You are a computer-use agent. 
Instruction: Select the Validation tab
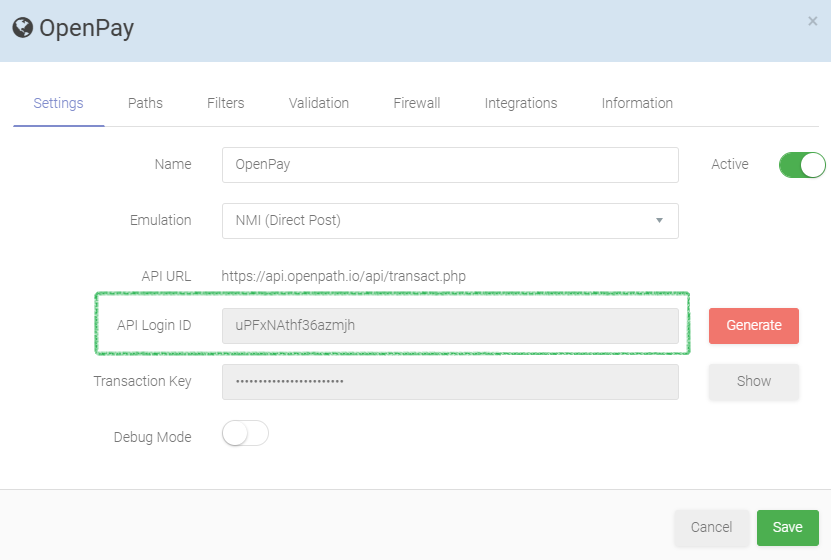tap(319, 103)
